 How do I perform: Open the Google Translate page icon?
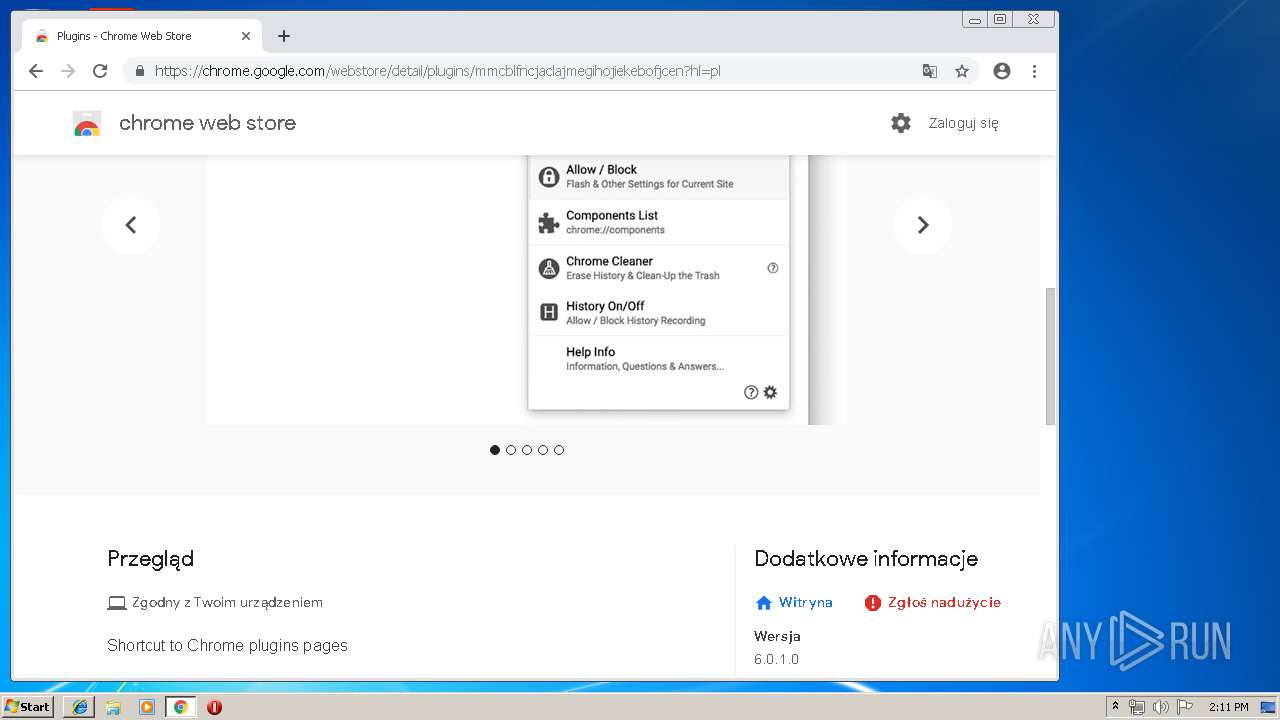pos(930,71)
